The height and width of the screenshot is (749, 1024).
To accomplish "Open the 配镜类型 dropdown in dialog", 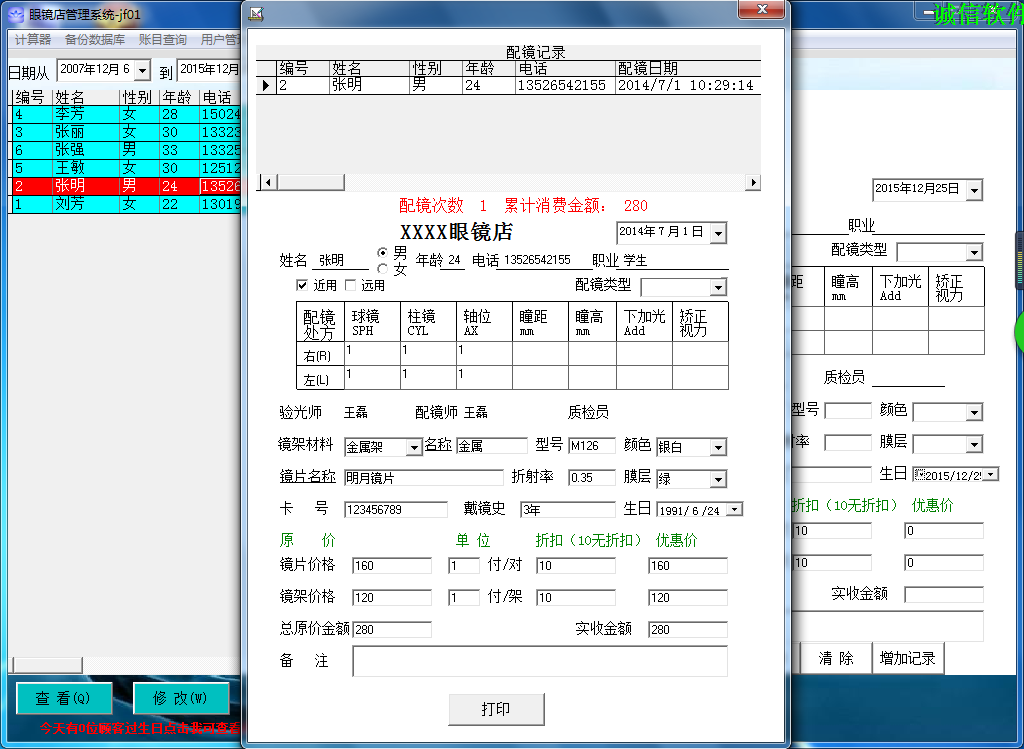I will 718,287.
